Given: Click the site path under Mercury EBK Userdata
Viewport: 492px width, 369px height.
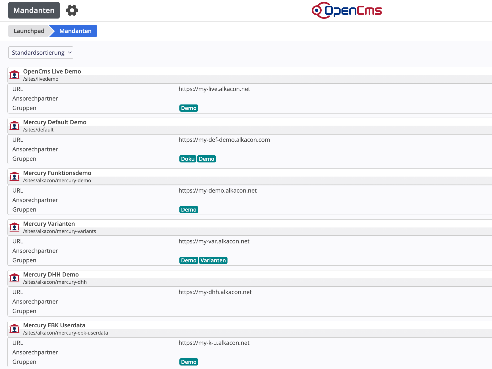Looking at the screenshot, I should coord(66,333).
